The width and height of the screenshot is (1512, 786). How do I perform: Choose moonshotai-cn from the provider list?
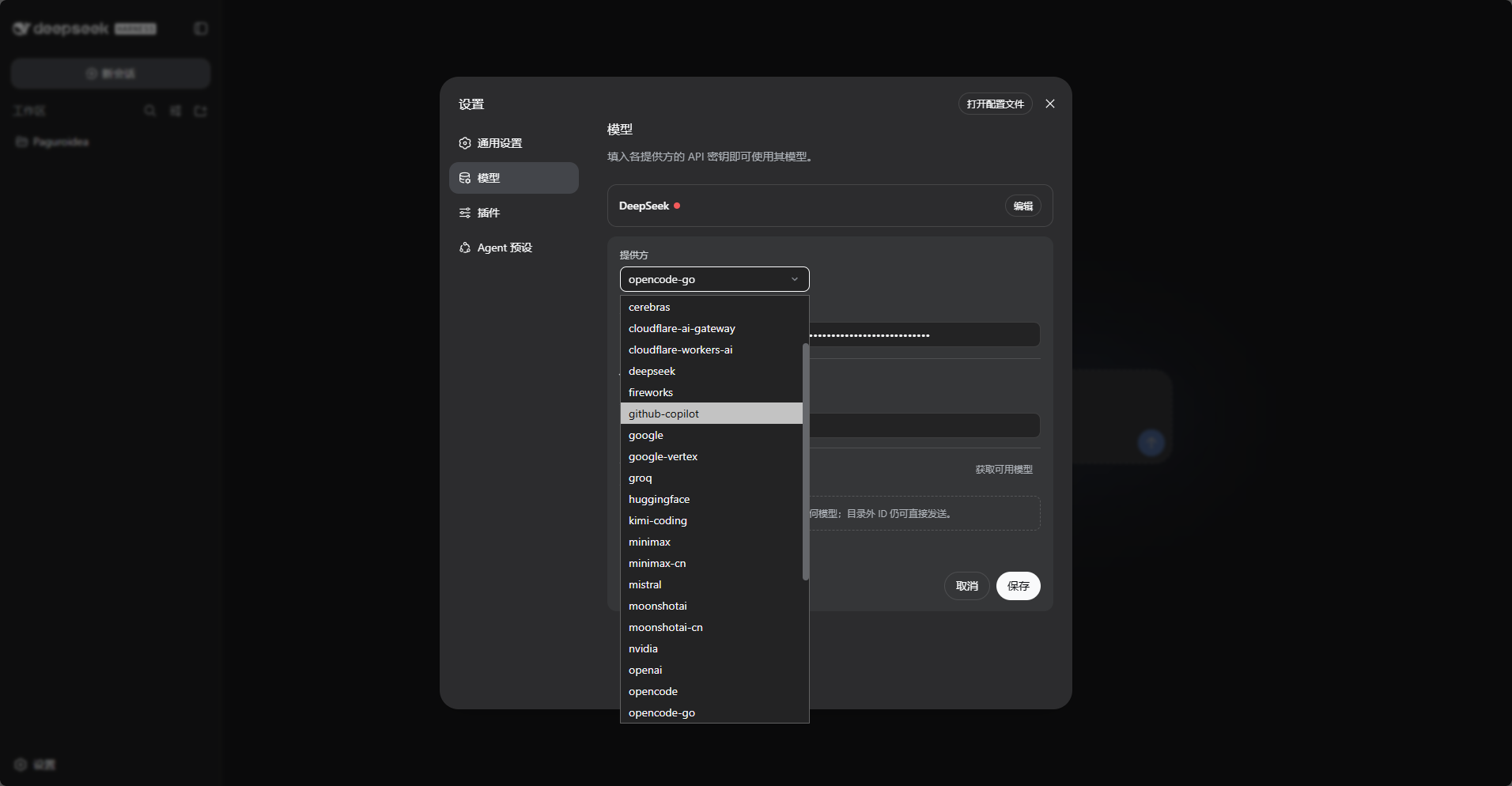712,627
